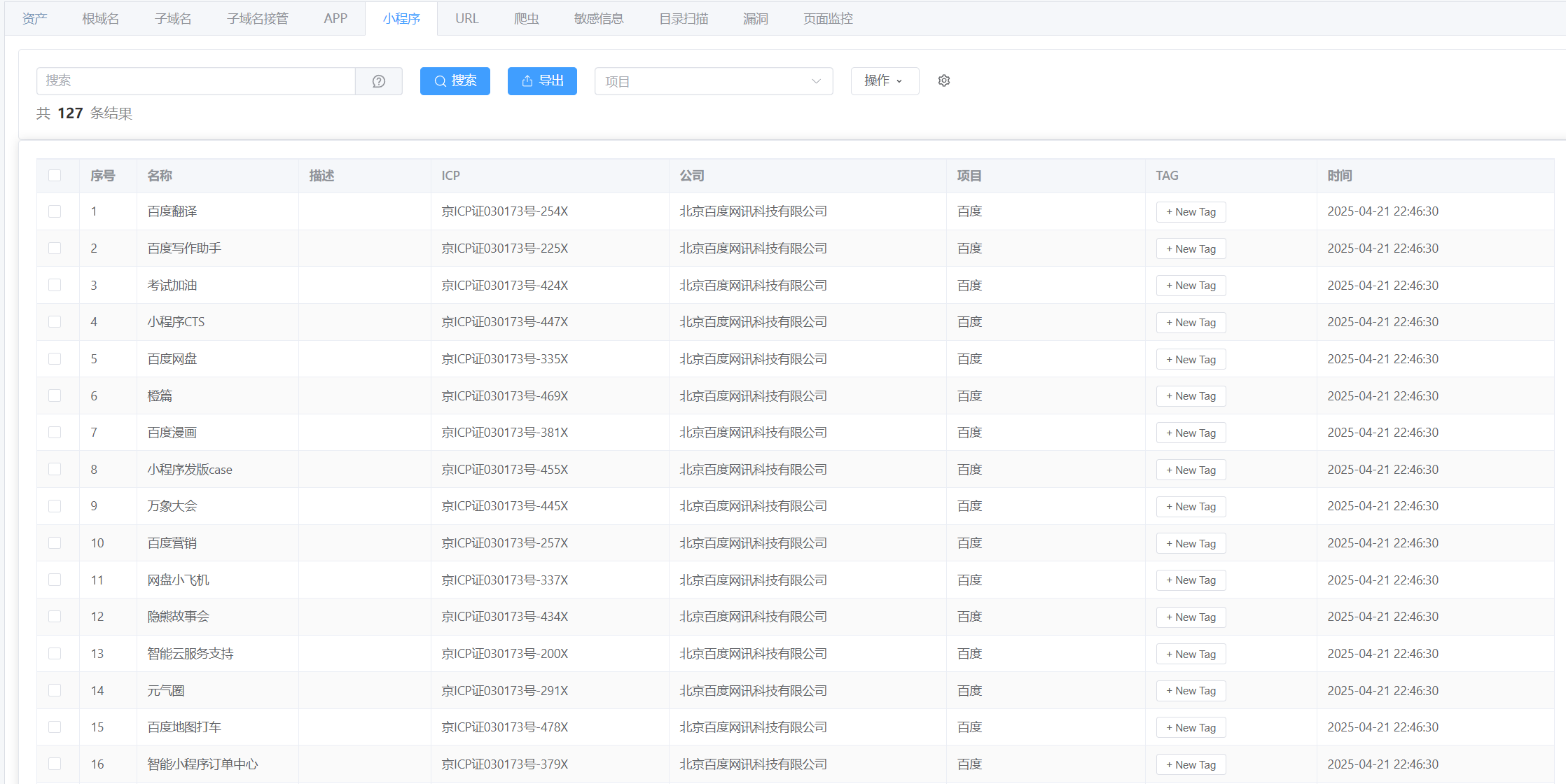
Task: Switch to the 目录扫描 tab
Action: click(684, 19)
